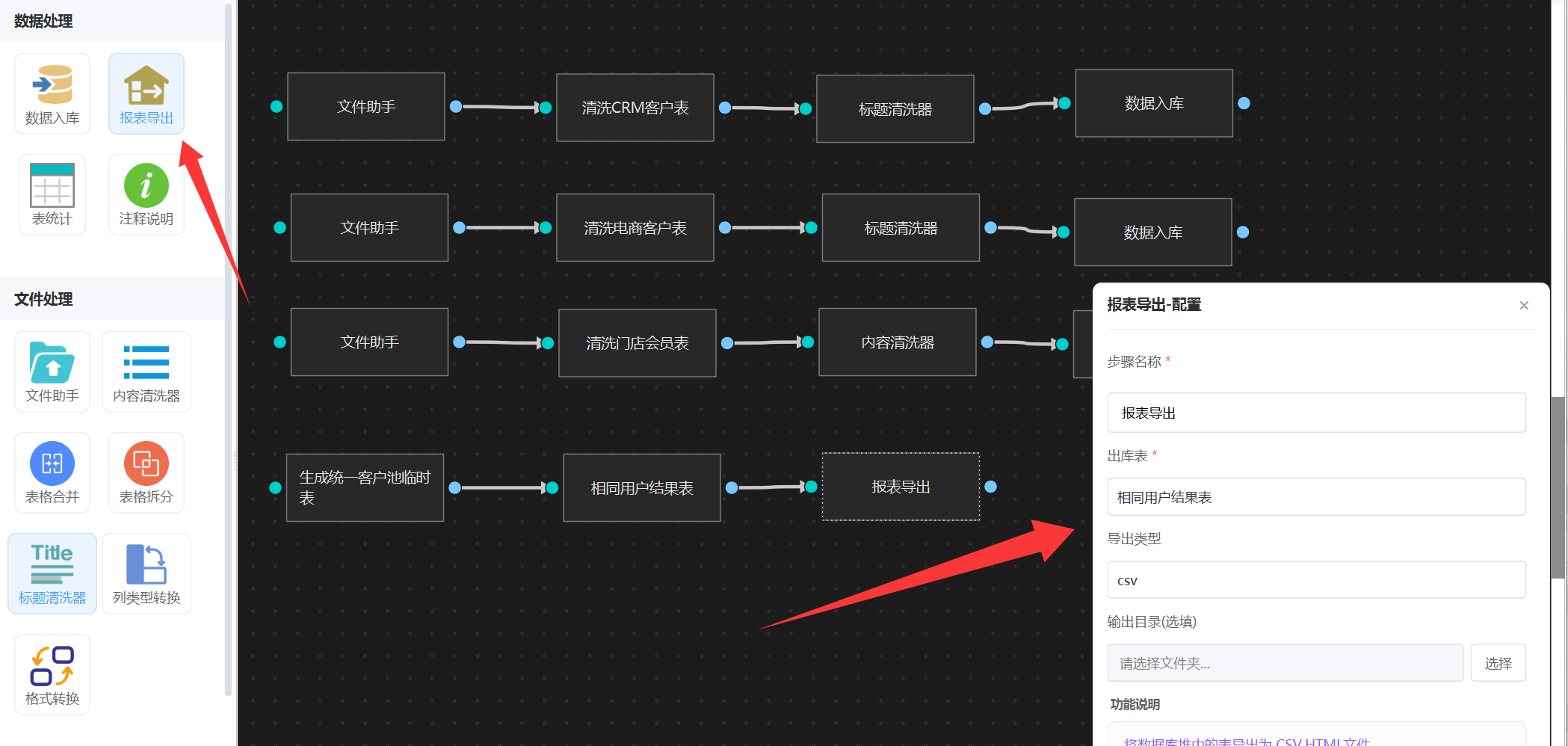Click the output port of 报表导出 node

click(991, 487)
